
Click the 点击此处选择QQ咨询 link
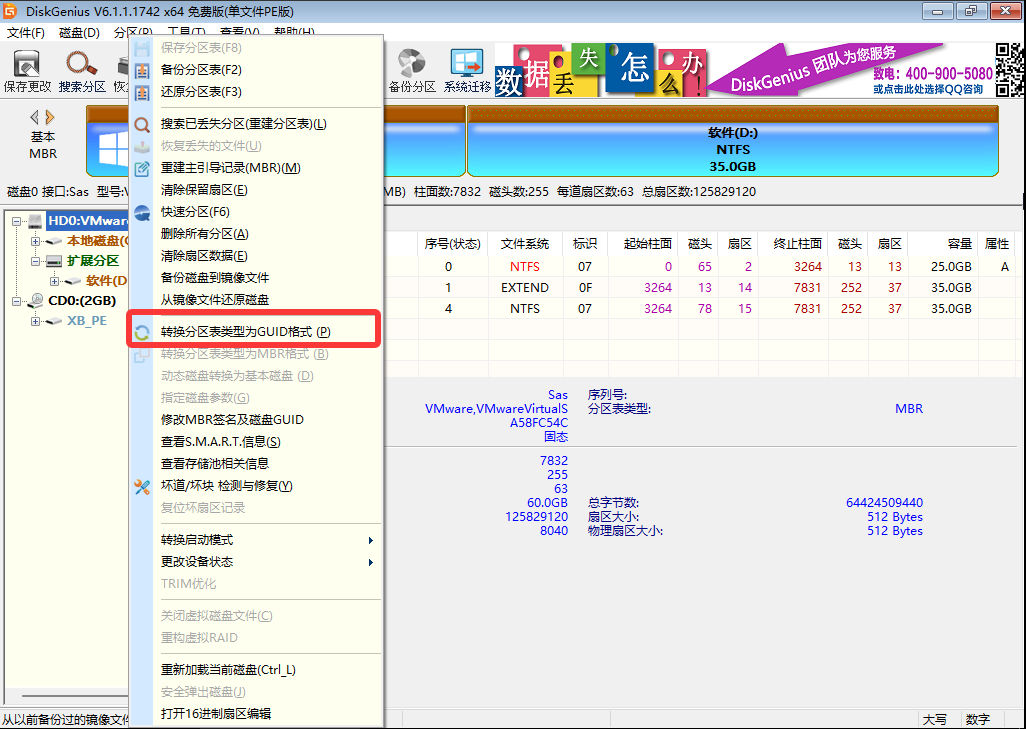930,85
